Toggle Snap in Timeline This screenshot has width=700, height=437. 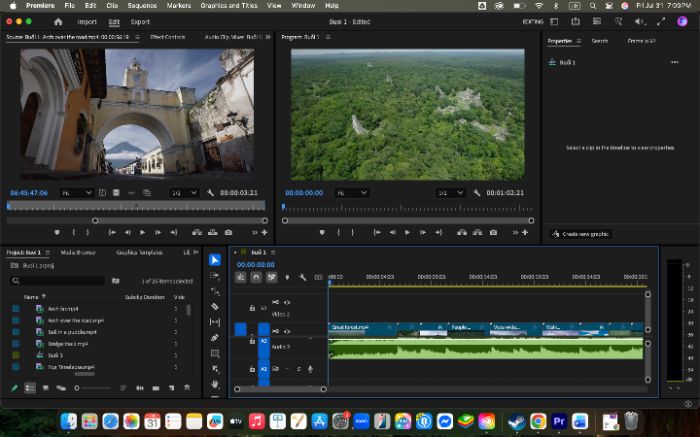pyautogui.click(x=256, y=277)
